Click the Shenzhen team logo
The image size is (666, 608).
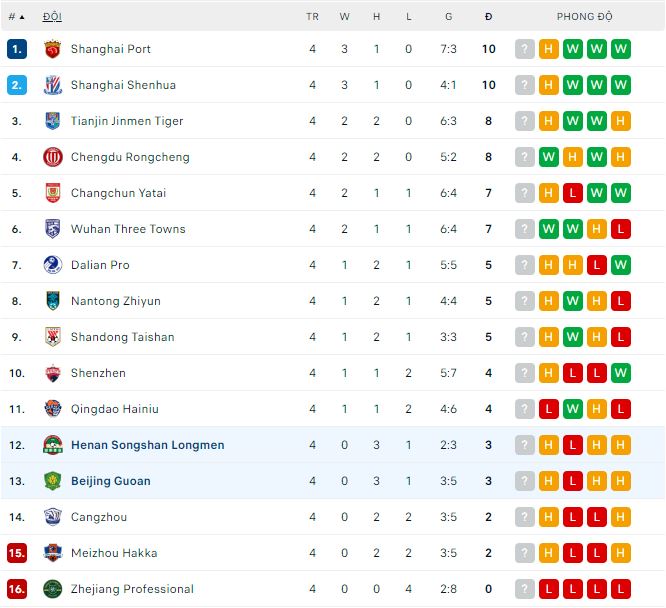[53, 373]
